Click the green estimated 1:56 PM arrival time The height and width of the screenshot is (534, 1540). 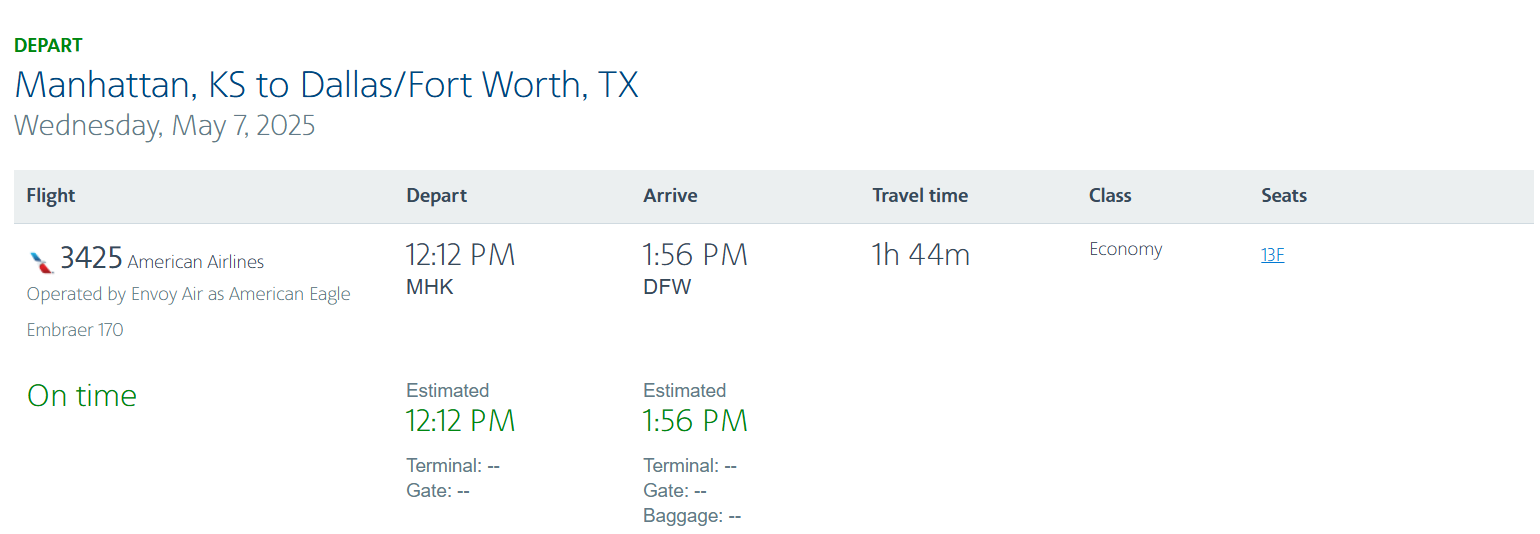tap(695, 421)
